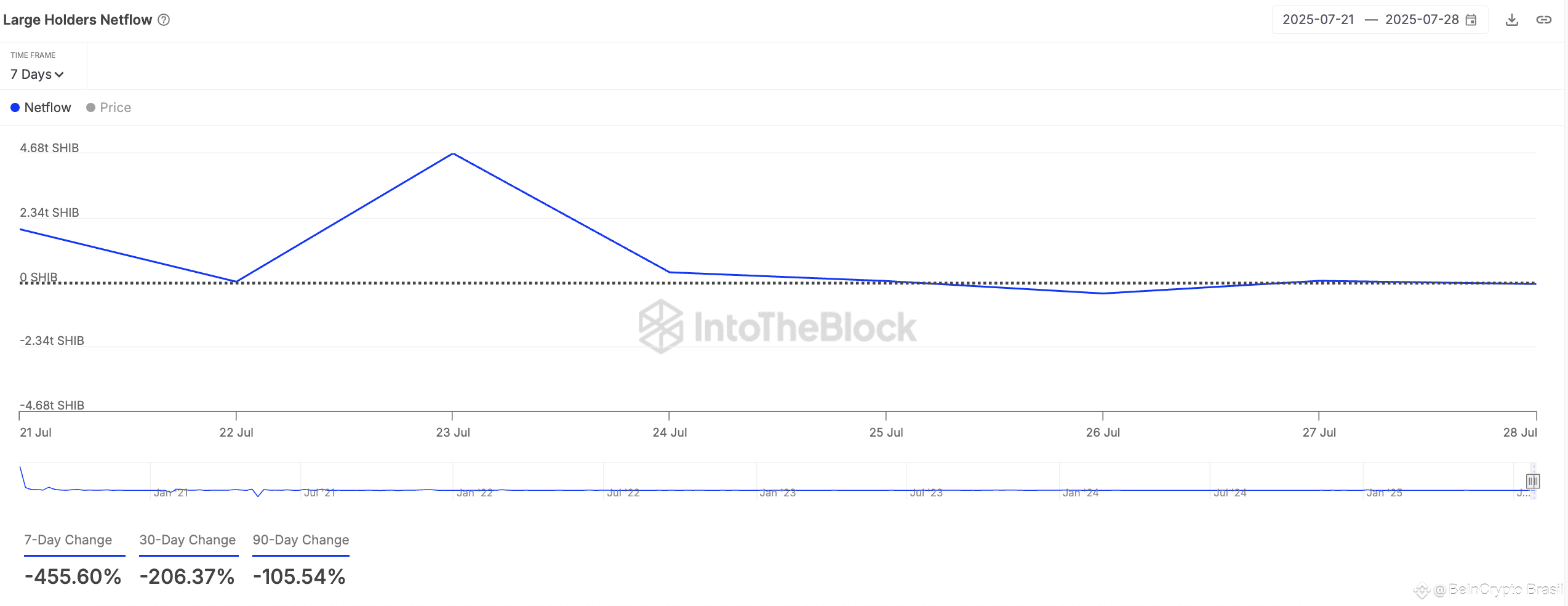Select the 90-Day Change tab
The width and height of the screenshot is (1568, 606).
click(x=301, y=540)
